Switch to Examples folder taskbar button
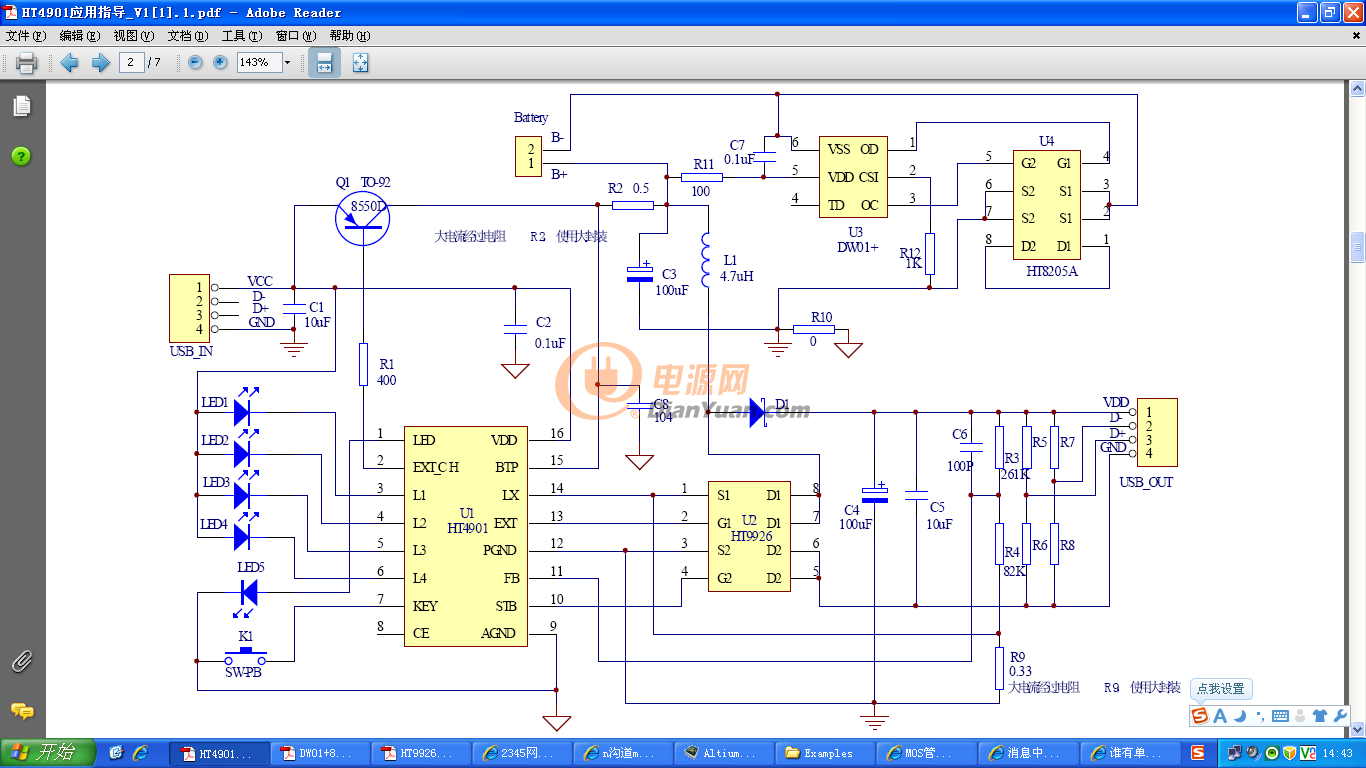Image resolution: width=1366 pixels, height=768 pixels. 826,753
